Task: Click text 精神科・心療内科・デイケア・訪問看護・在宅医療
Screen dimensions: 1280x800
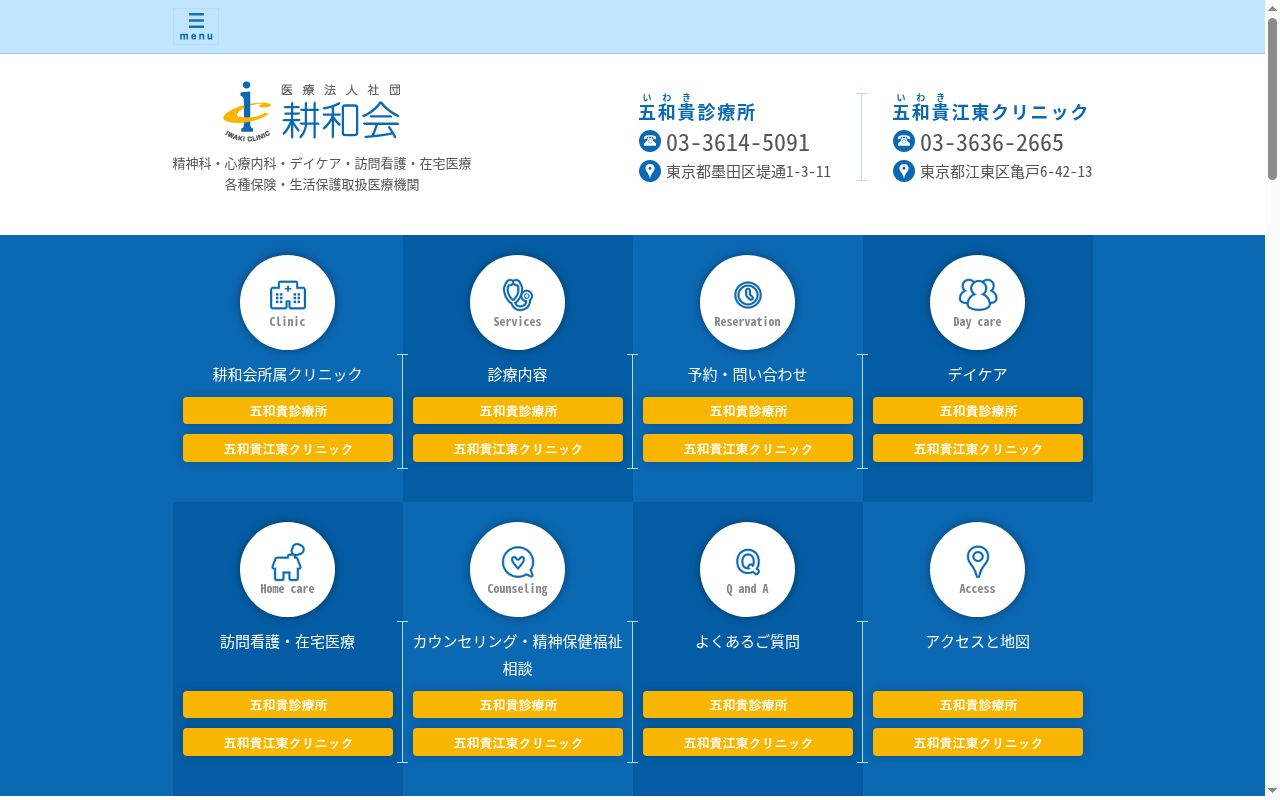Action: click(322, 163)
